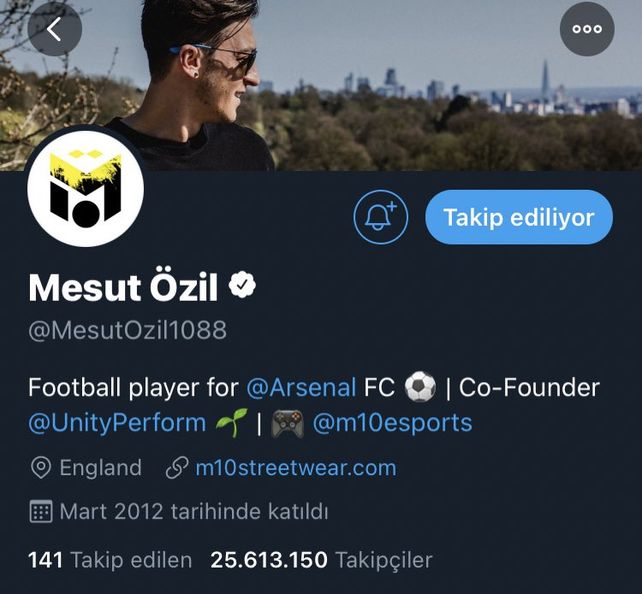Open the three-dot more options menu
Screen dimensions: 642x594
(x=587, y=30)
